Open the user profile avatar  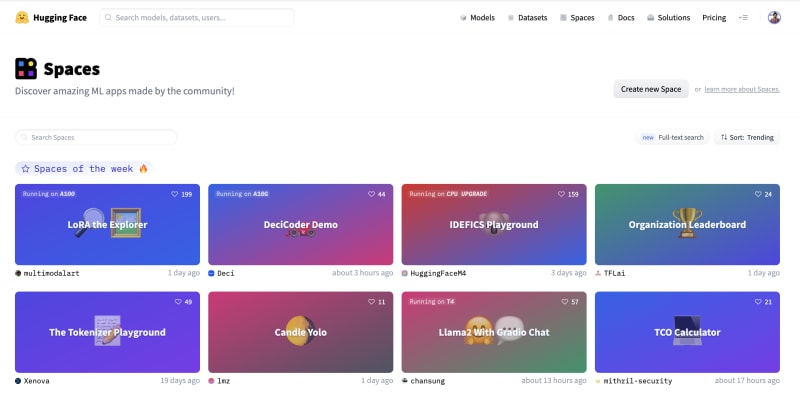tap(774, 17)
